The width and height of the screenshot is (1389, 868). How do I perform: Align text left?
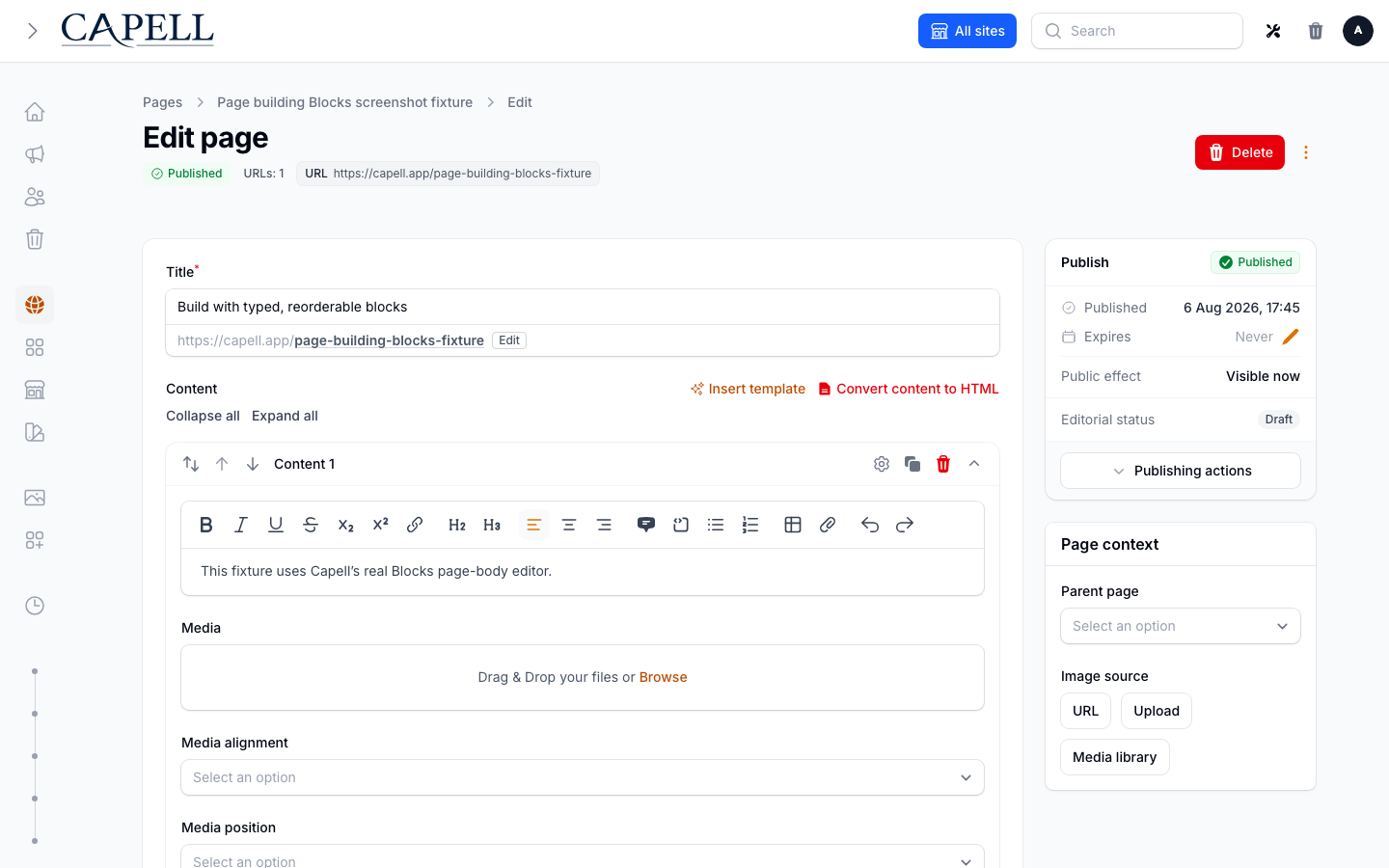coord(534,525)
